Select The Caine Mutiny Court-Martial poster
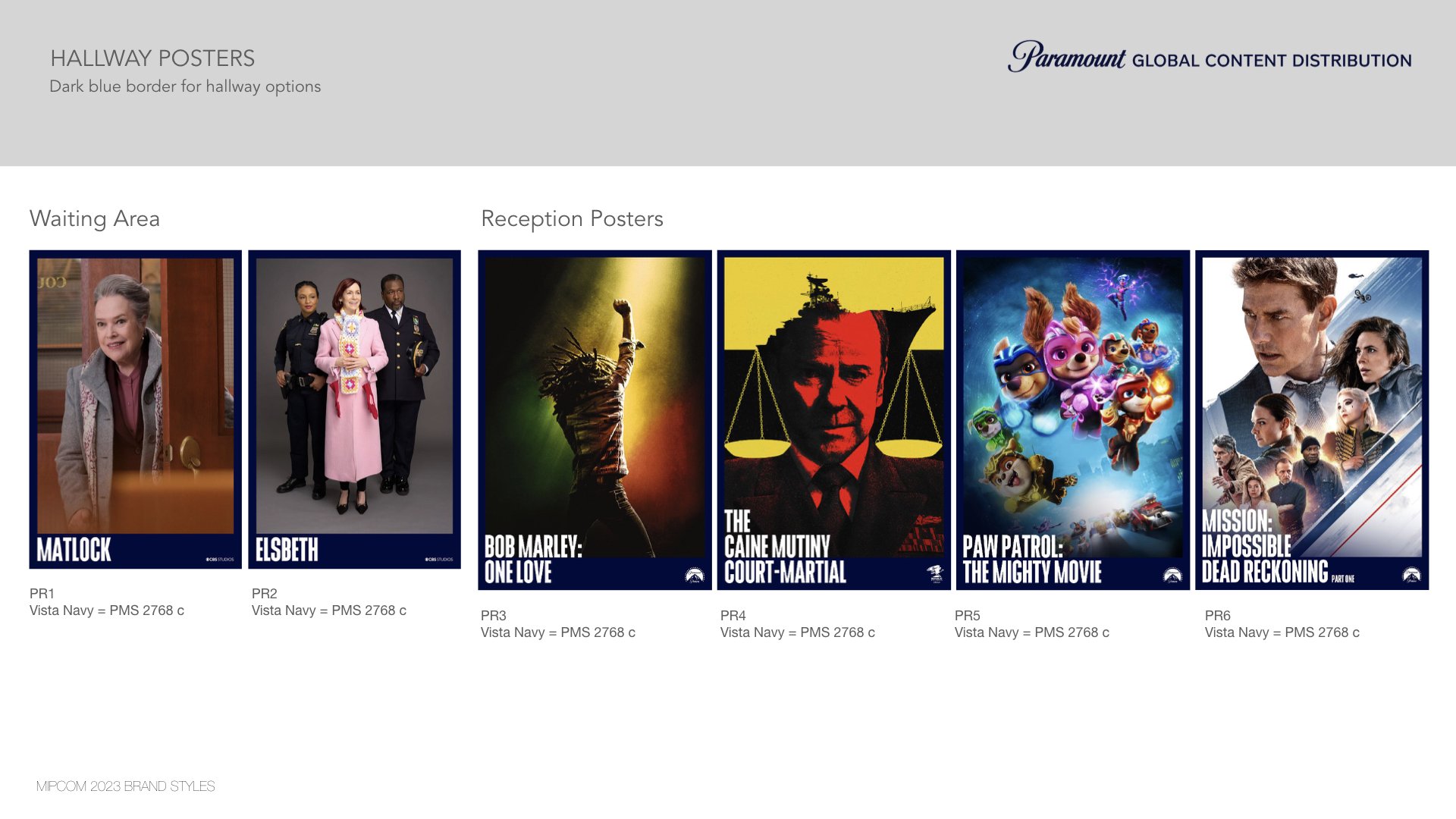Screen dimensions: 1456x819 (833, 420)
